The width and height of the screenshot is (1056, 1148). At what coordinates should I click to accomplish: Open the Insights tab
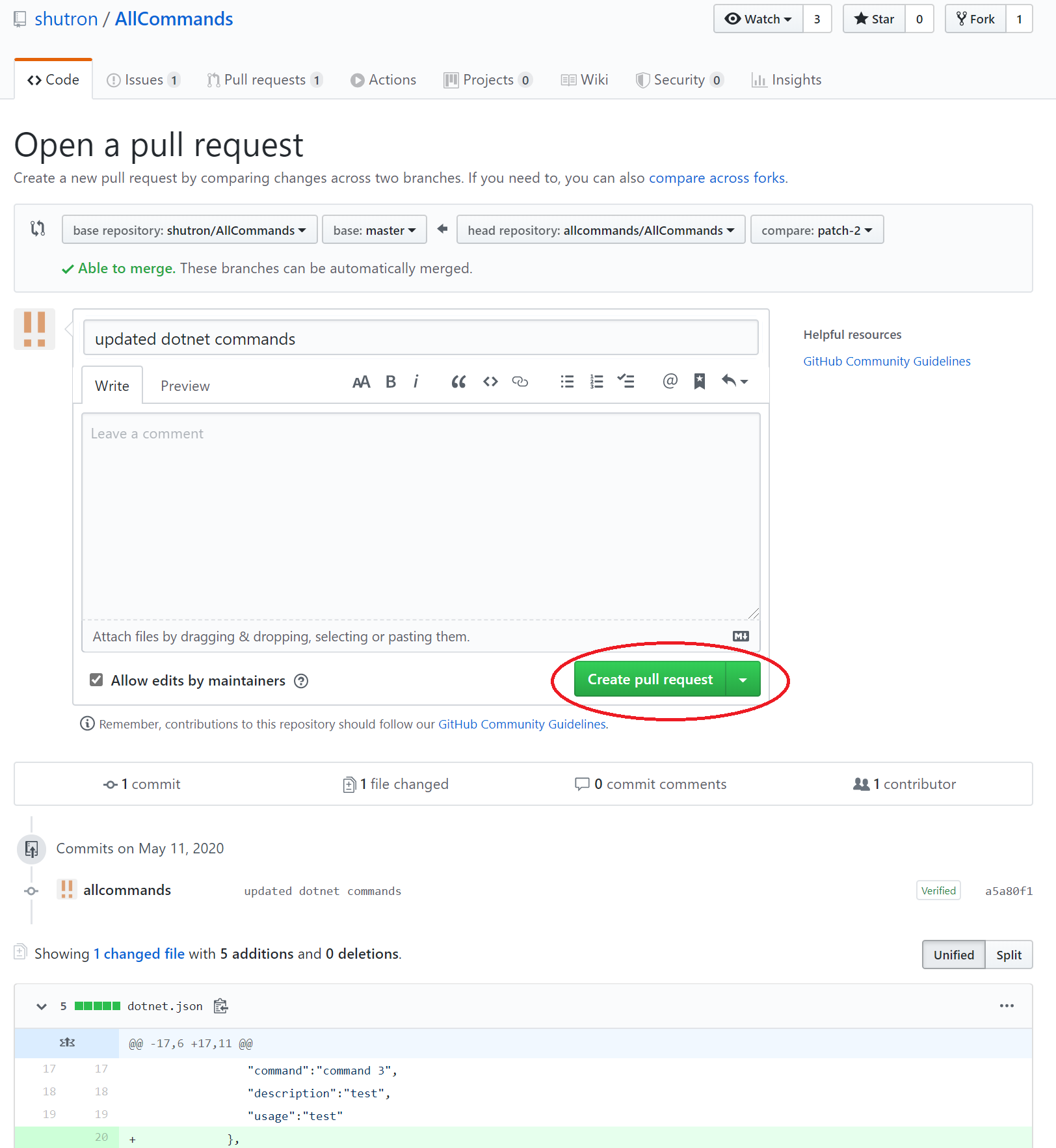(x=786, y=80)
